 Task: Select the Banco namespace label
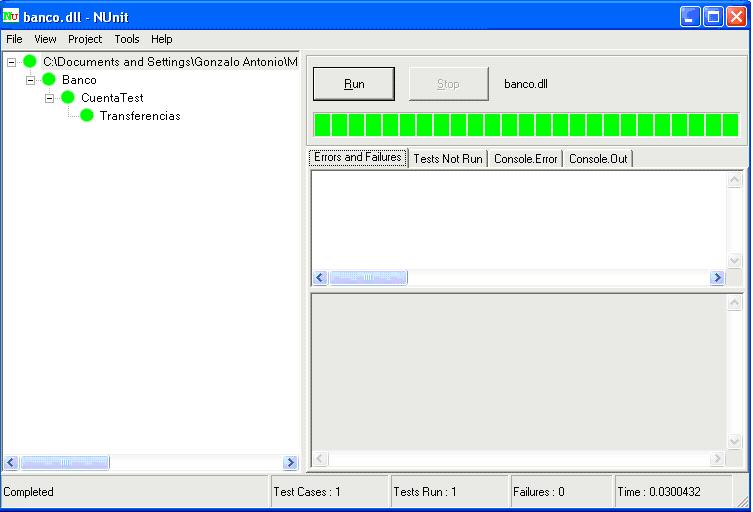79,80
